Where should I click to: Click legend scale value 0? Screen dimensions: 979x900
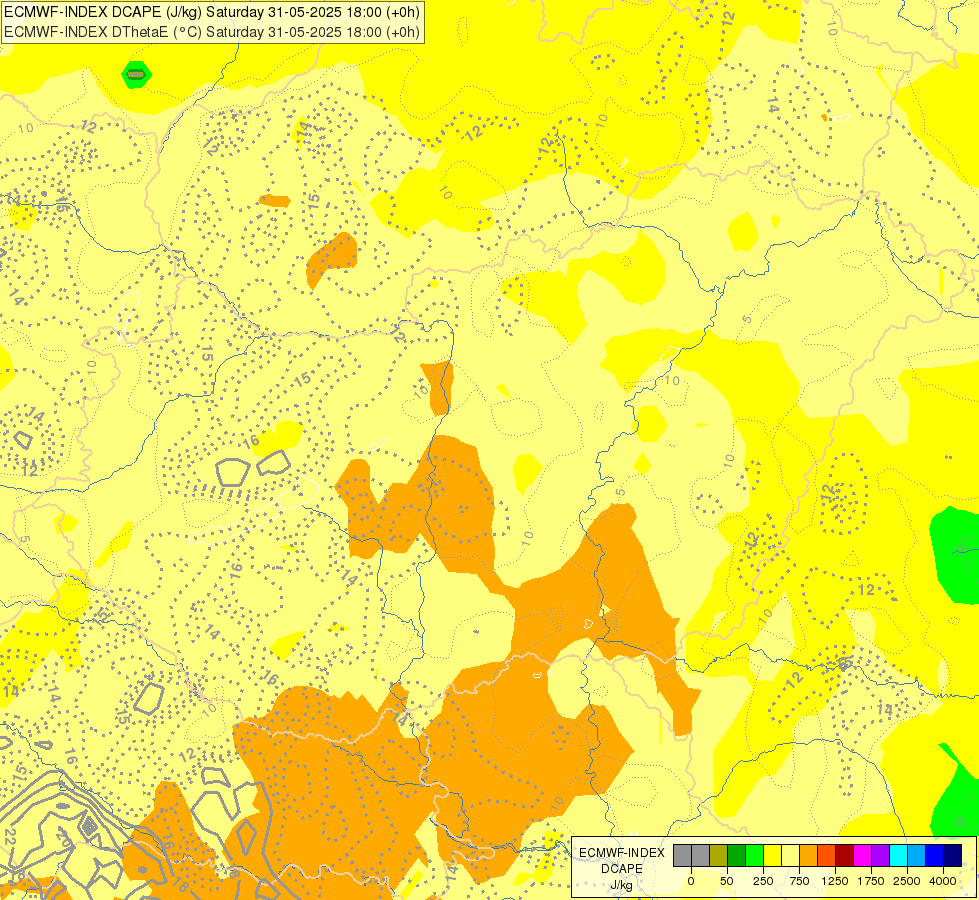[x=691, y=881]
